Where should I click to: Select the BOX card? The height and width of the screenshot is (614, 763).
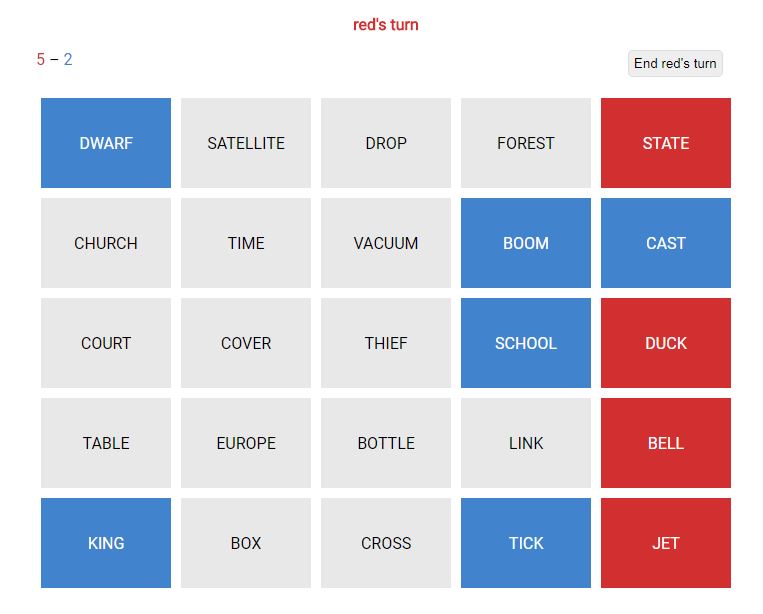(246, 543)
